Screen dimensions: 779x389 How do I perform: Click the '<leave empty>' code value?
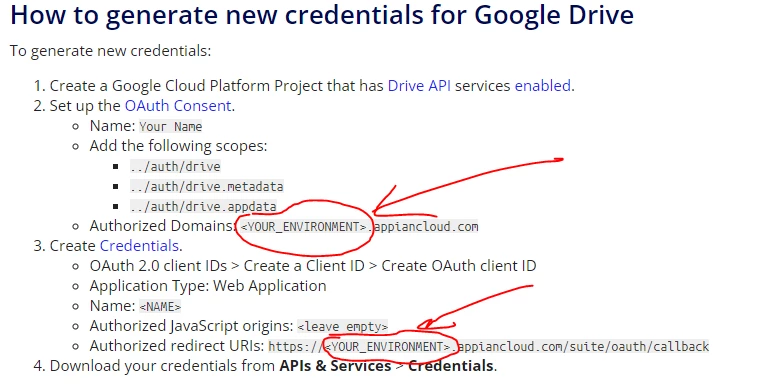click(343, 326)
